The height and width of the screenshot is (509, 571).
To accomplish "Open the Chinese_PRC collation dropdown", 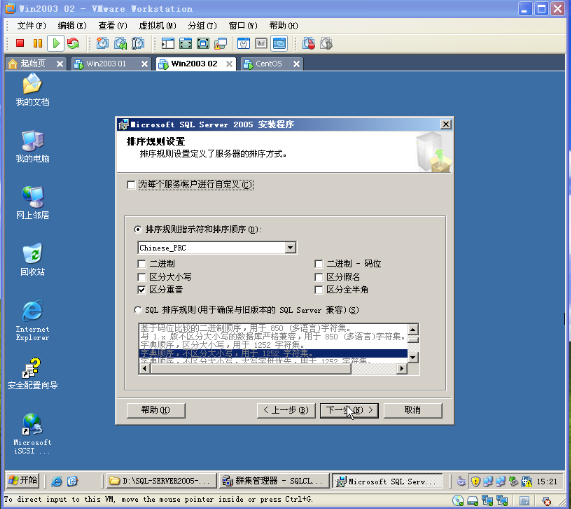I will (x=290, y=248).
